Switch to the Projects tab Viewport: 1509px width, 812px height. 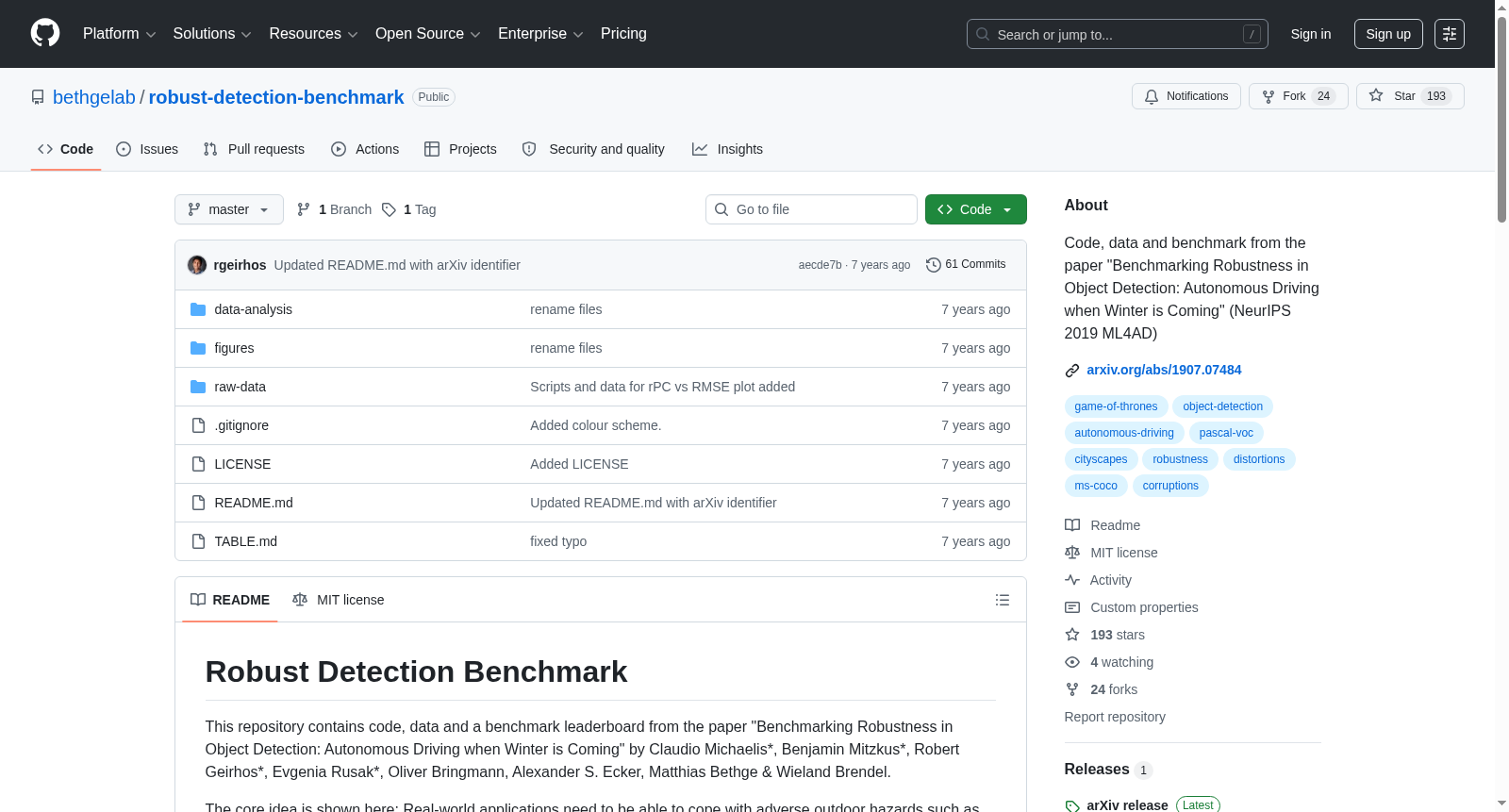coord(460,149)
